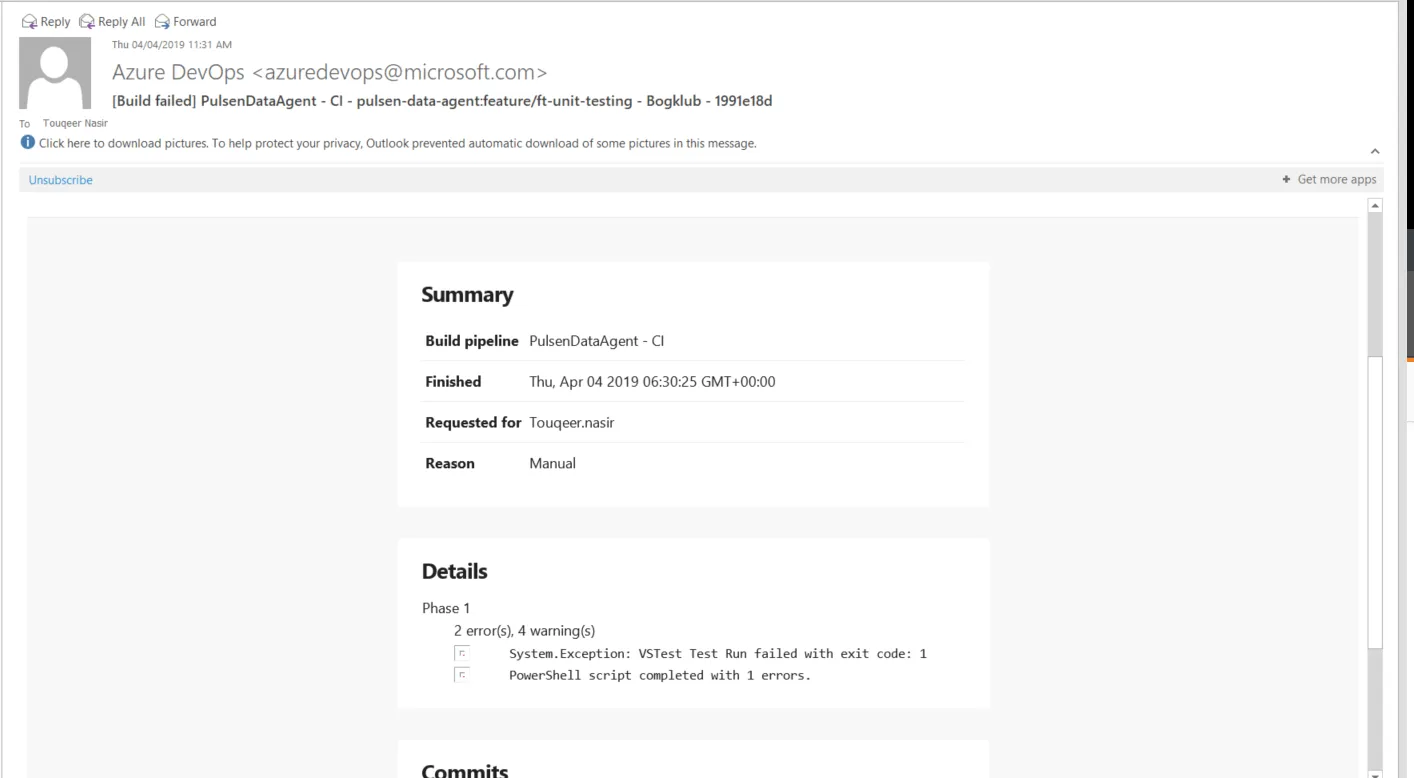Select the reason value 'Manual'
The width and height of the screenshot is (1414, 778).
[552, 463]
